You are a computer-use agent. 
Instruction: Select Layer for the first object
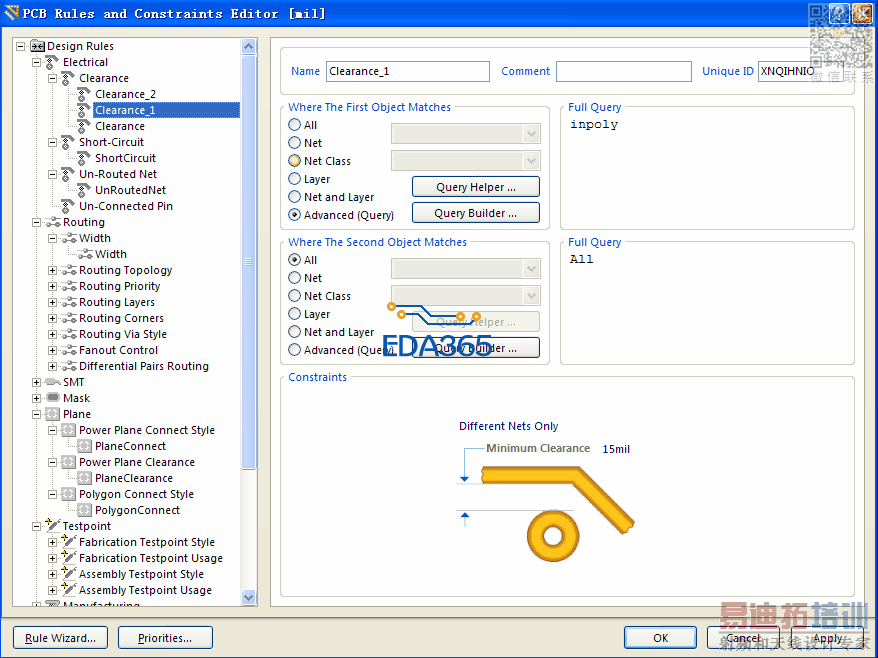point(295,179)
